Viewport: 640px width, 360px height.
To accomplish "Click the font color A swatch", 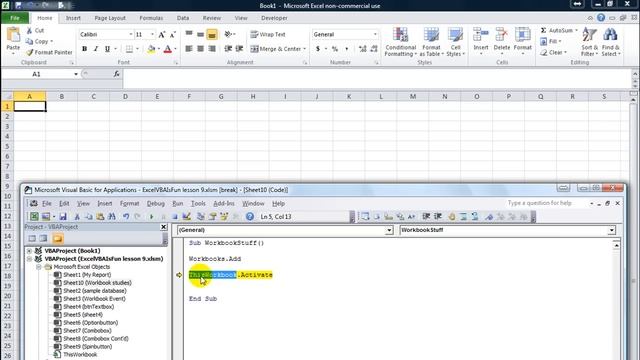I will [x=167, y=49].
